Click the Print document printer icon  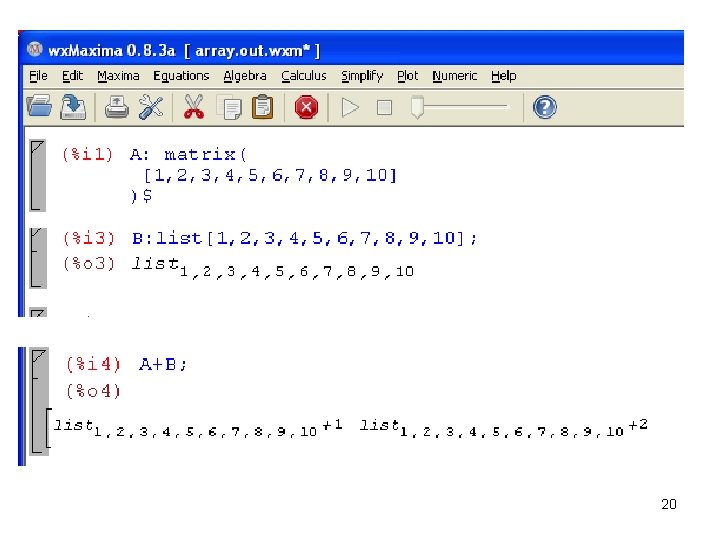(x=117, y=107)
